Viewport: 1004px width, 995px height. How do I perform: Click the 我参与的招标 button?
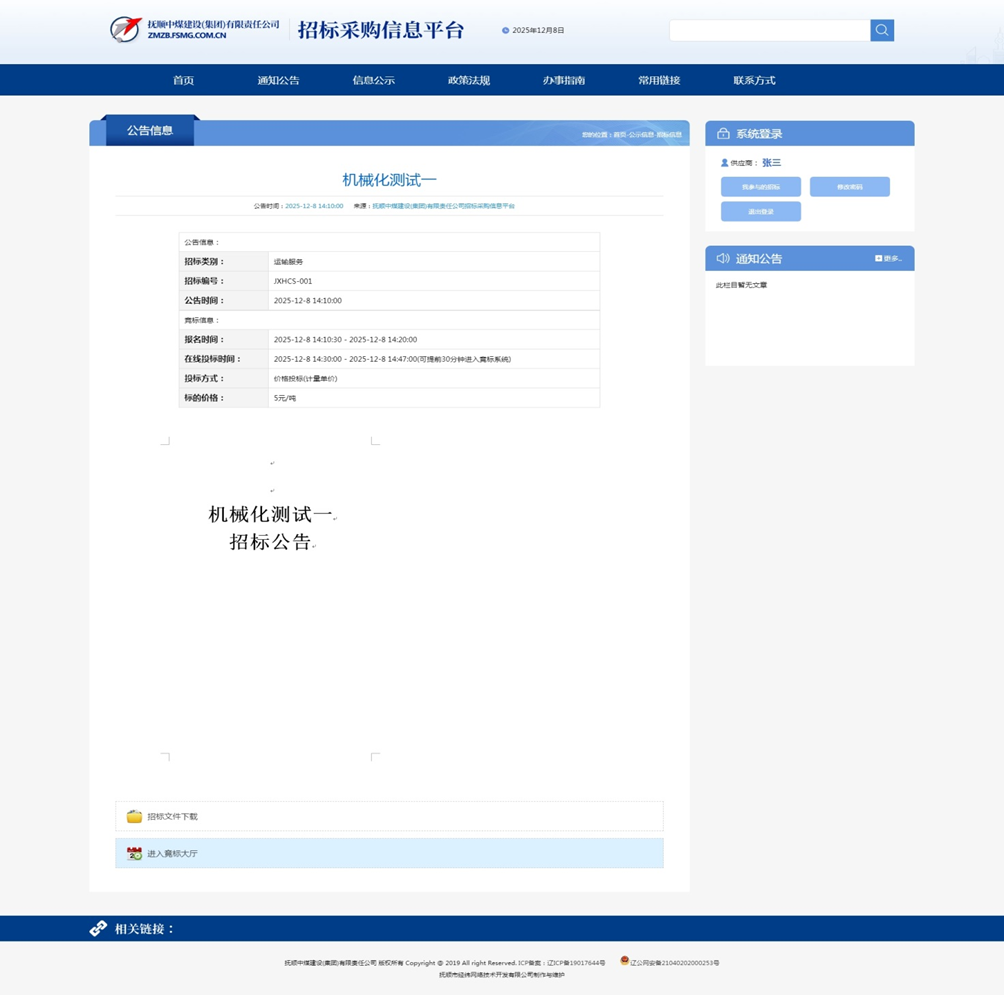tap(761, 187)
